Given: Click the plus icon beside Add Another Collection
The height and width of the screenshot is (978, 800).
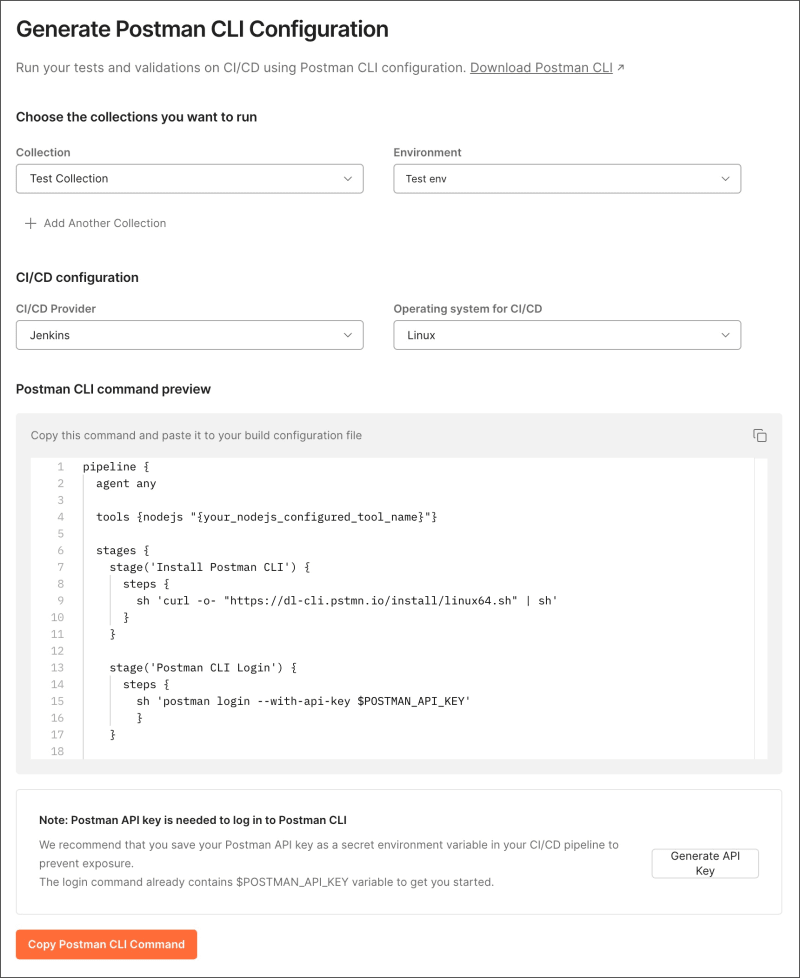Looking at the screenshot, I should click(29, 223).
